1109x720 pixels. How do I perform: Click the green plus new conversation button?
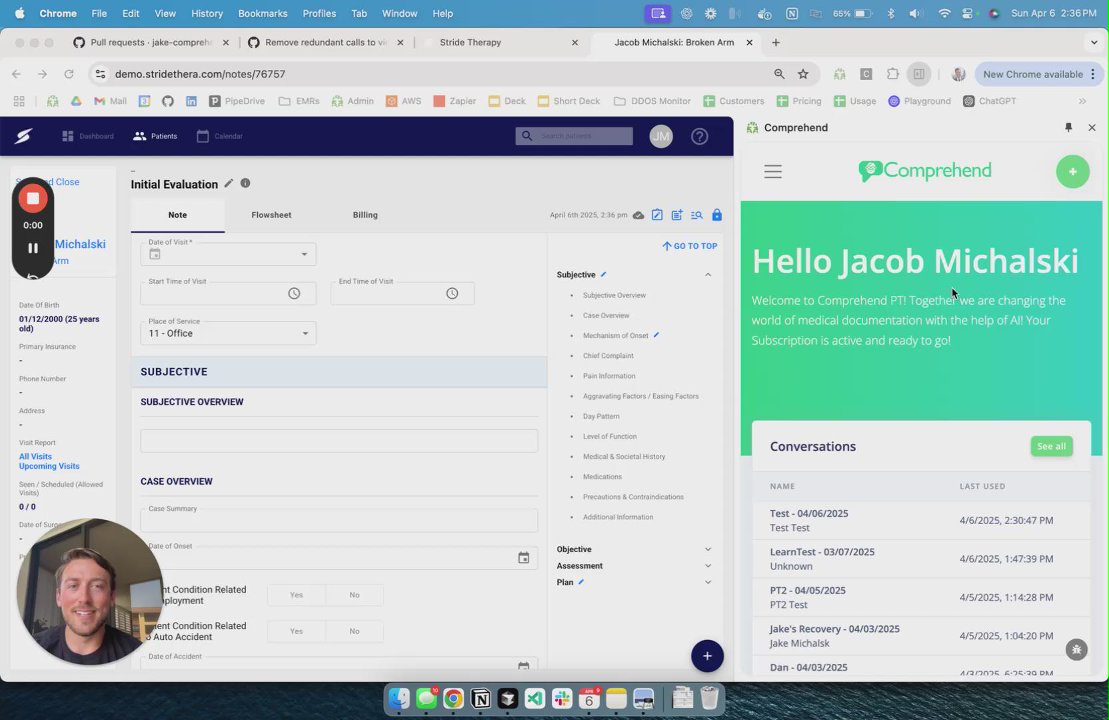point(1072,171)
